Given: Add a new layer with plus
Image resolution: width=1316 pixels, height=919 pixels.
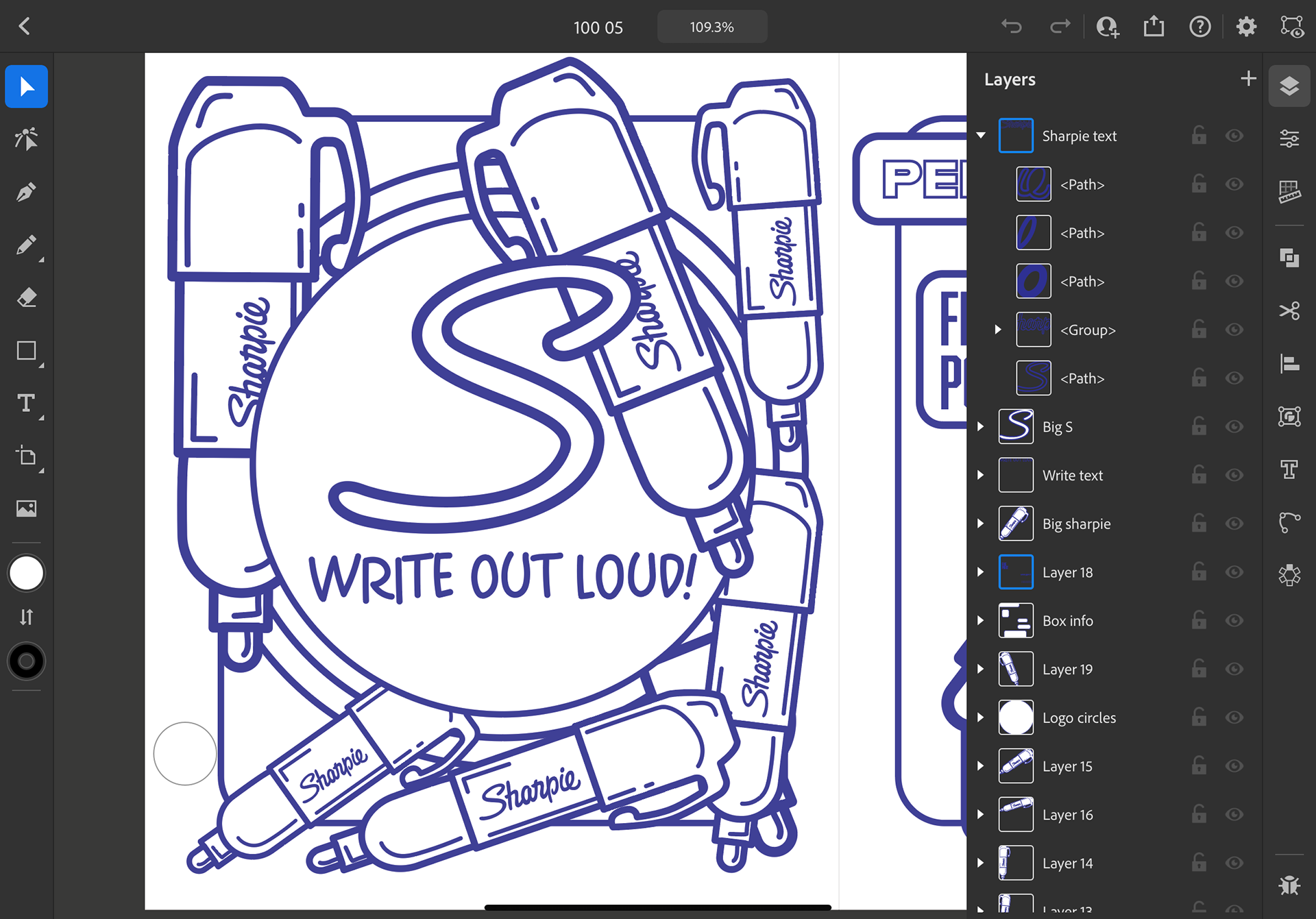Looking at the screenshot, I should tap(1248, 79).
